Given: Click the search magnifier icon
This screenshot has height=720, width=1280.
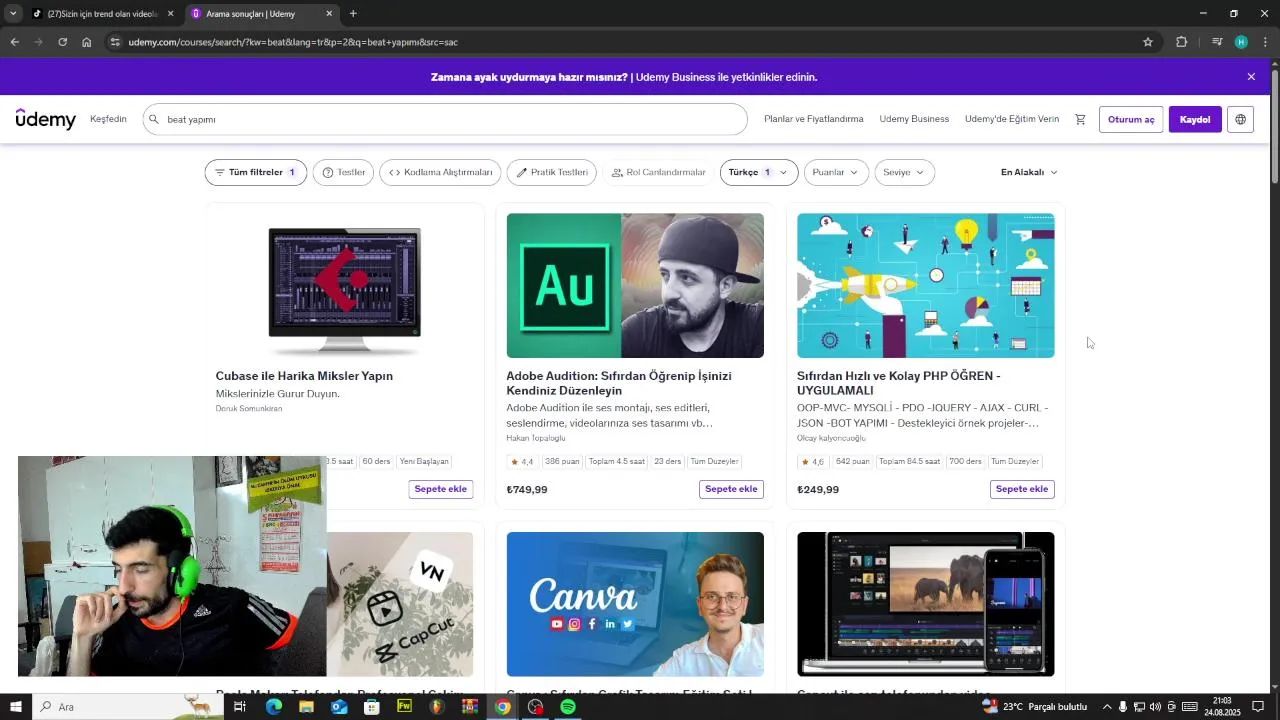Looking at the screenshot, I should (x=154, y=119).
